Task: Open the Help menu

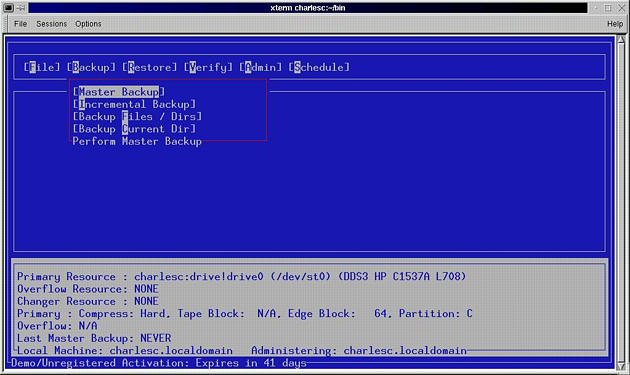Action: coord(615,24)
